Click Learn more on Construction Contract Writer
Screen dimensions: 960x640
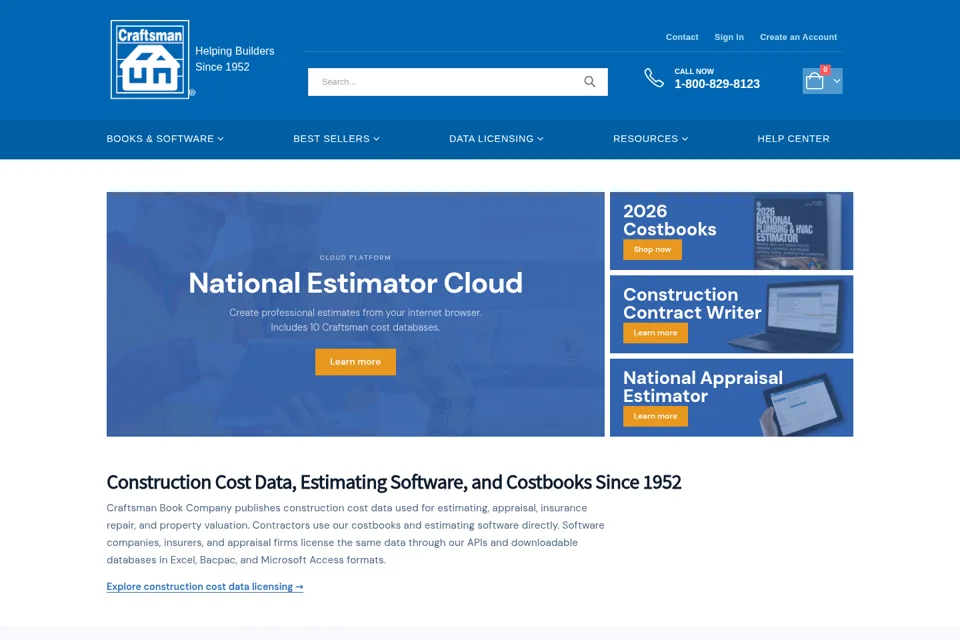point(655,333)
